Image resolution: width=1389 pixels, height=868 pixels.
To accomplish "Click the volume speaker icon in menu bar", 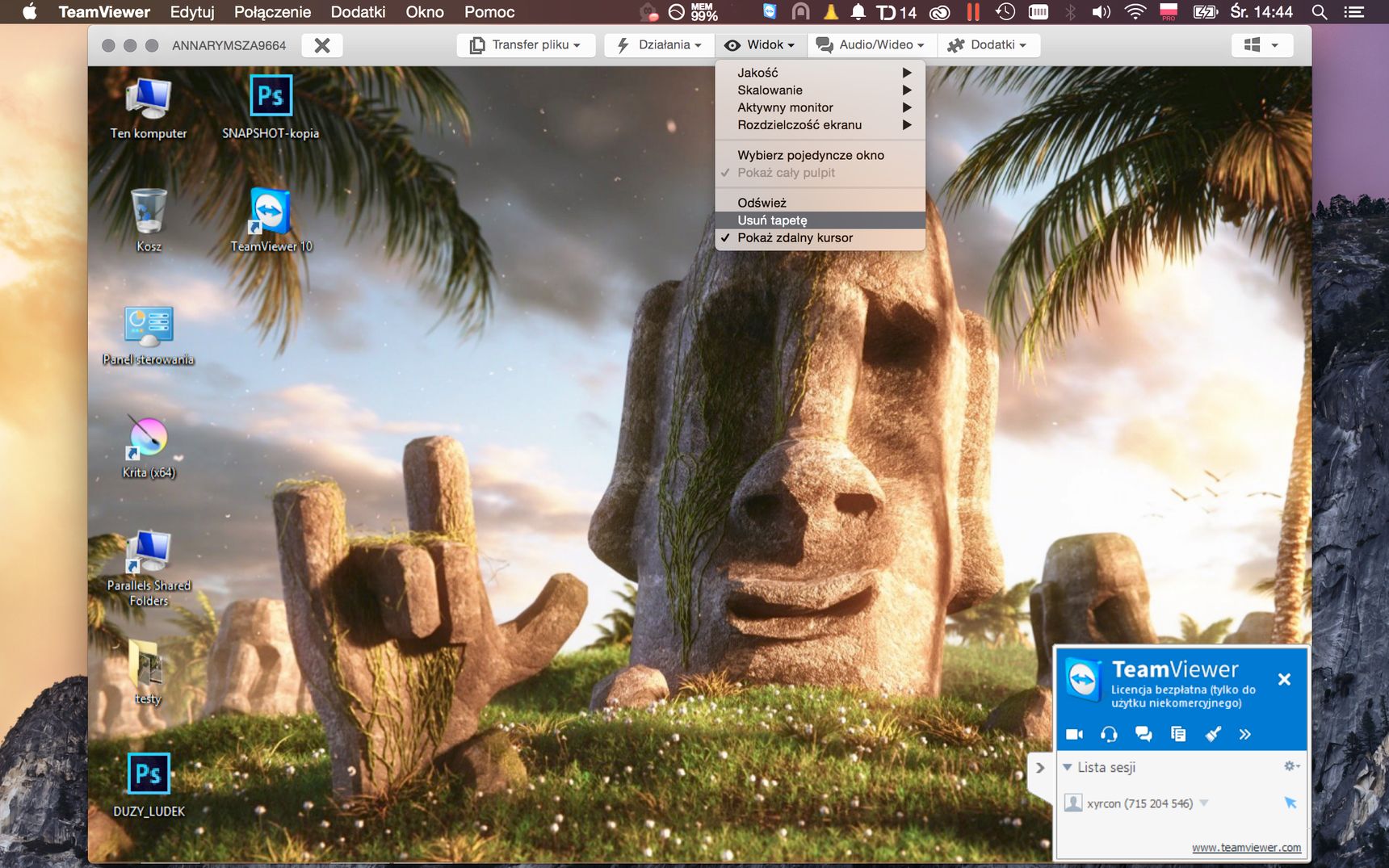I will [x=1101, y=12].
